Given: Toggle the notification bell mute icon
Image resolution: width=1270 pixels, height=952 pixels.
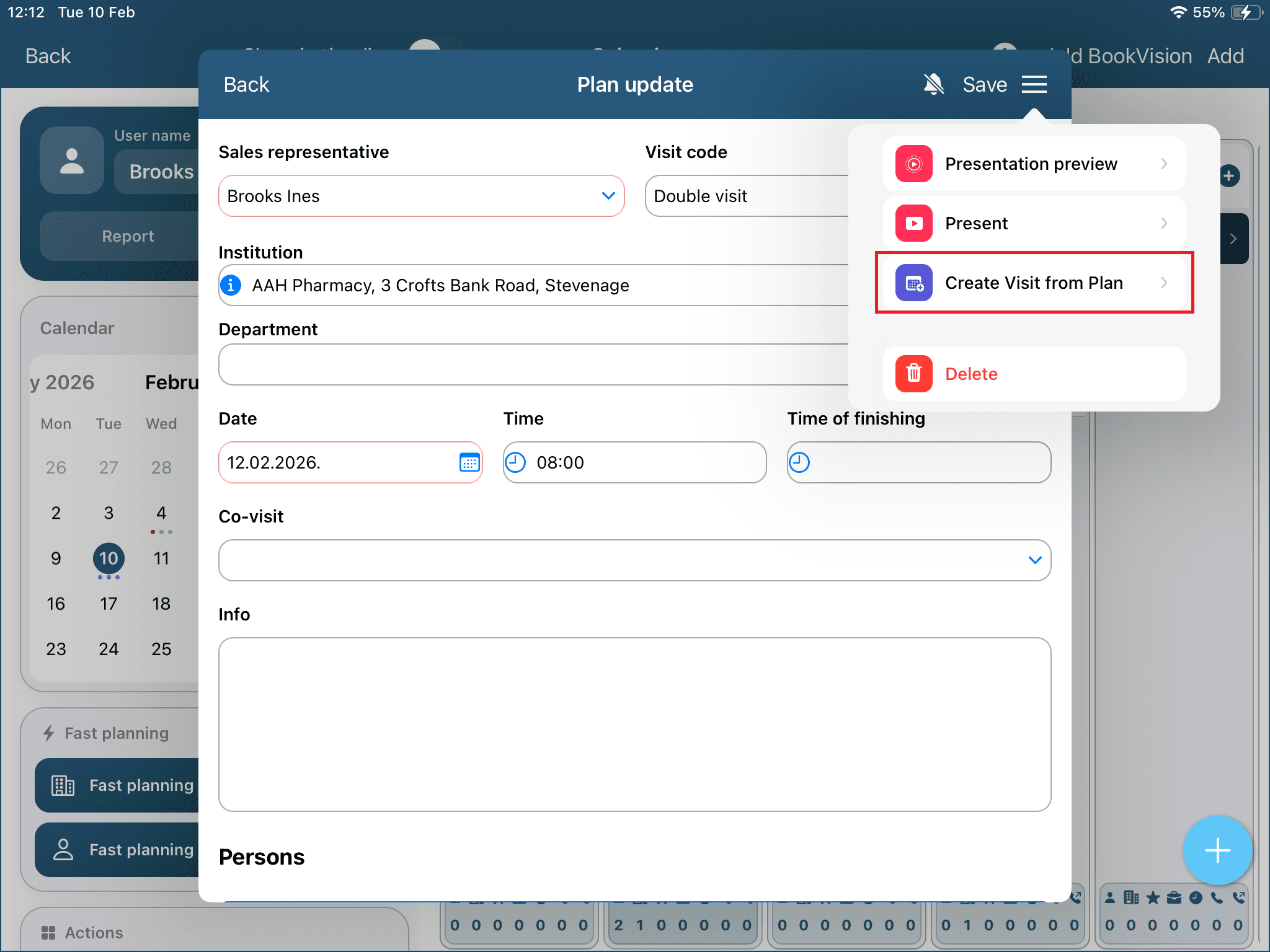Looking at the screenshot, I should pos(933,84).
